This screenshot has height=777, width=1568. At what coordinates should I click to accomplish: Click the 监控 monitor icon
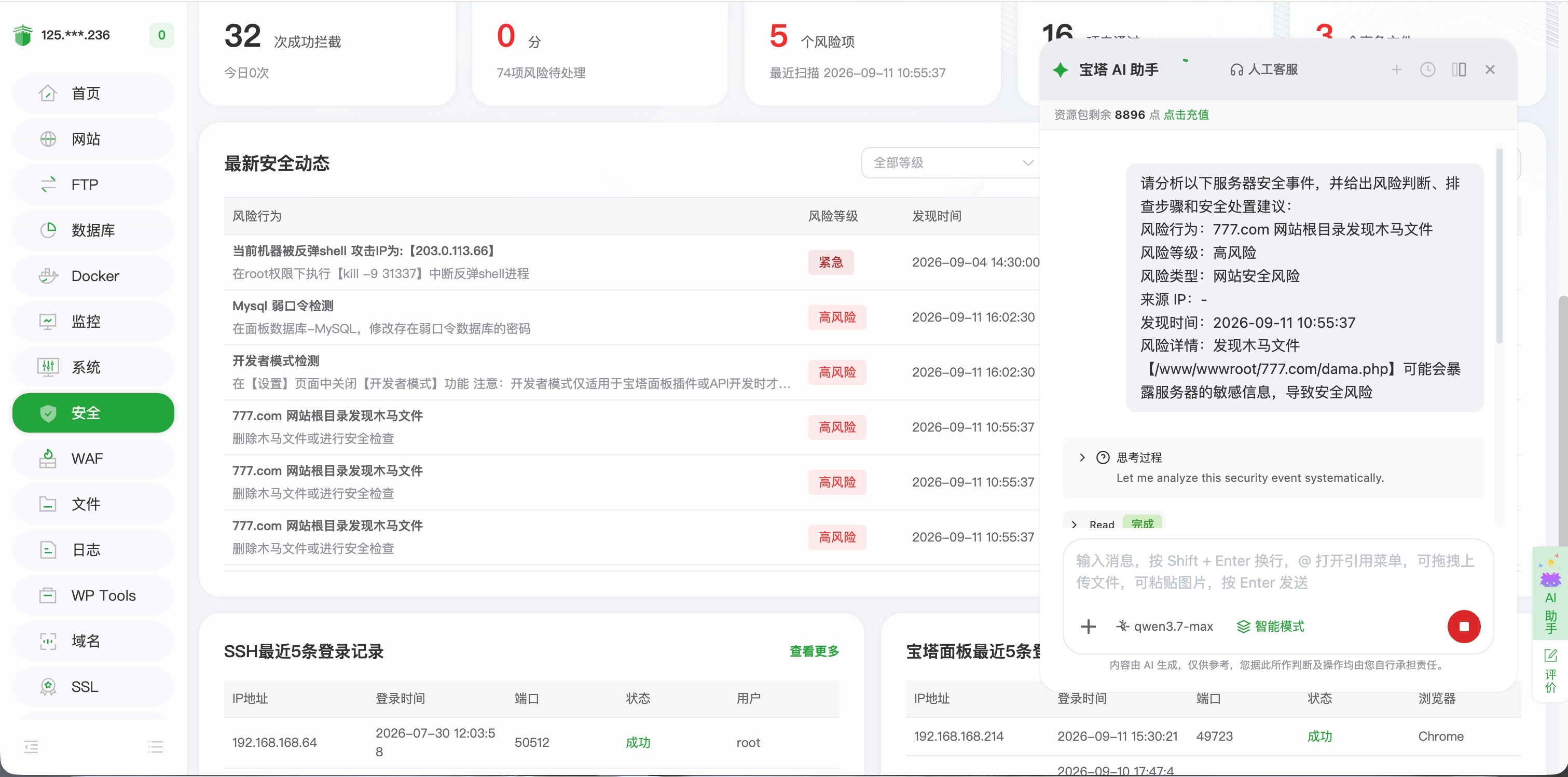coord(48,321)
